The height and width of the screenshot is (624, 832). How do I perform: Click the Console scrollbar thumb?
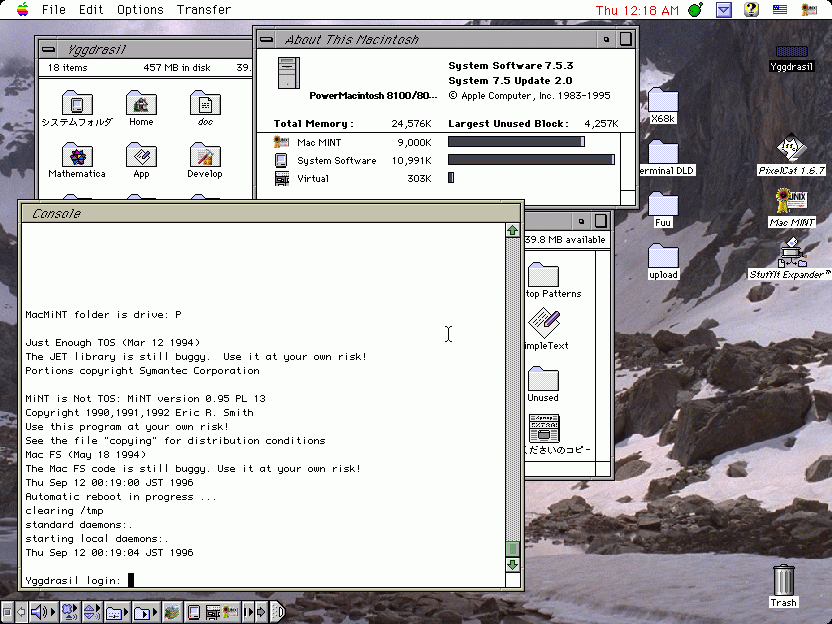pos(512,549)
